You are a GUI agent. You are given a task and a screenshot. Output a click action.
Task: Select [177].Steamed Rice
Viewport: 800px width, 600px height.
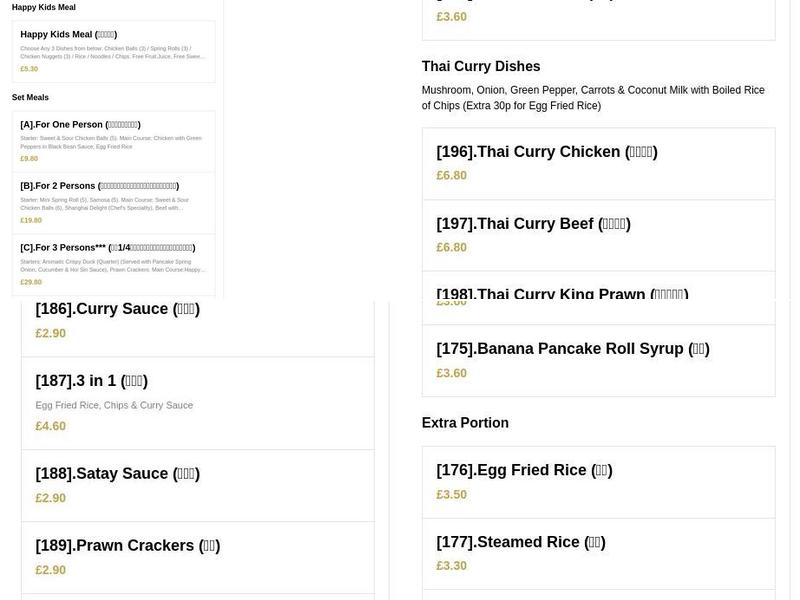(521, 541)
